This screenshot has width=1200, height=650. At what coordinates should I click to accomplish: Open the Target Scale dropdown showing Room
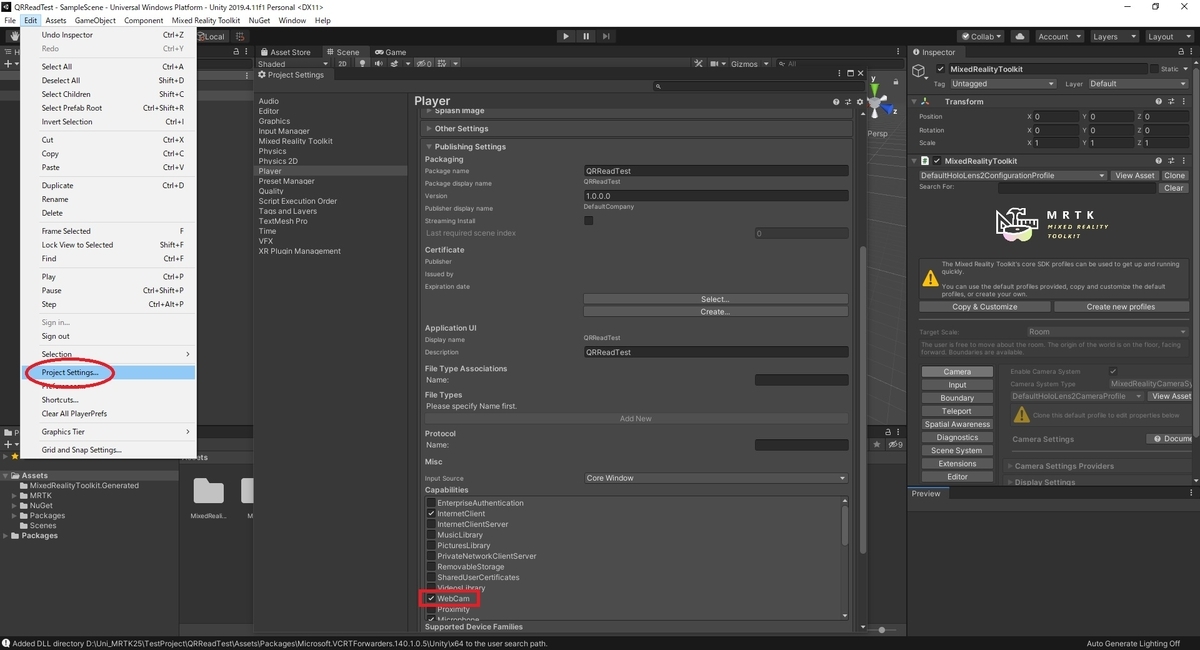[x=1107, y=332]
